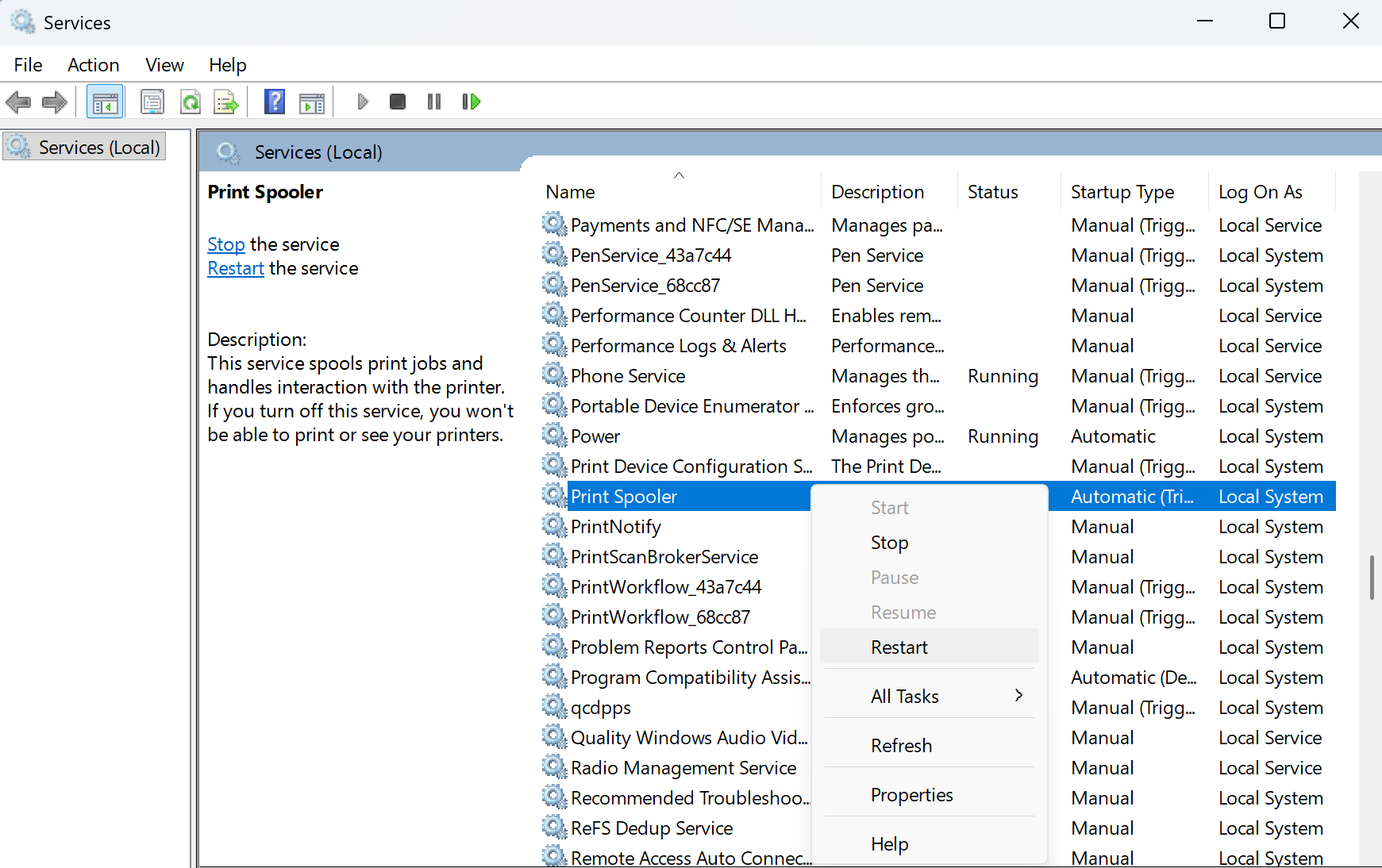
Task: Click the Automatic startup type for Power
Action: (1113, 436)
